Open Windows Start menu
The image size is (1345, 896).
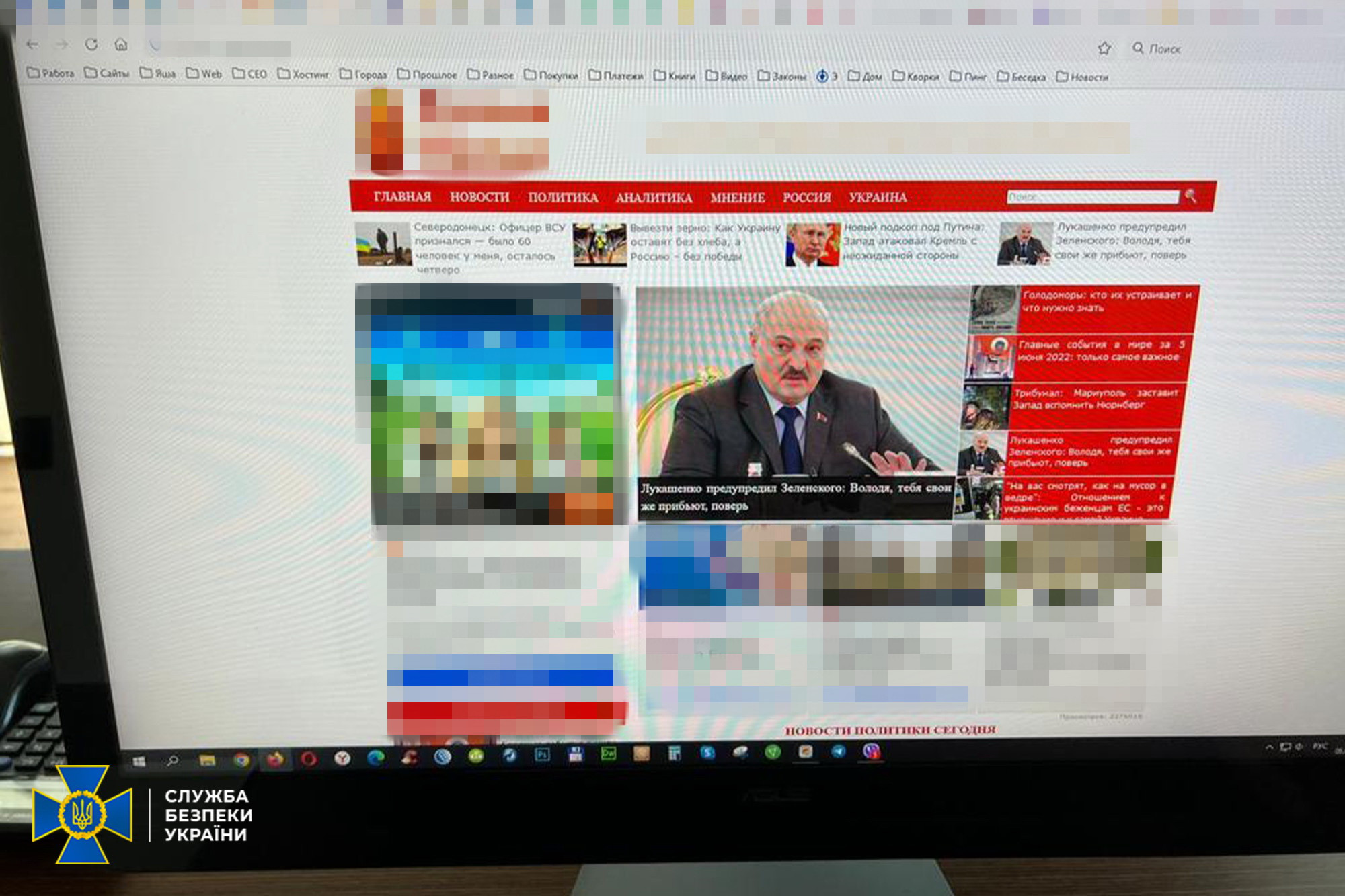click(139, 761)
